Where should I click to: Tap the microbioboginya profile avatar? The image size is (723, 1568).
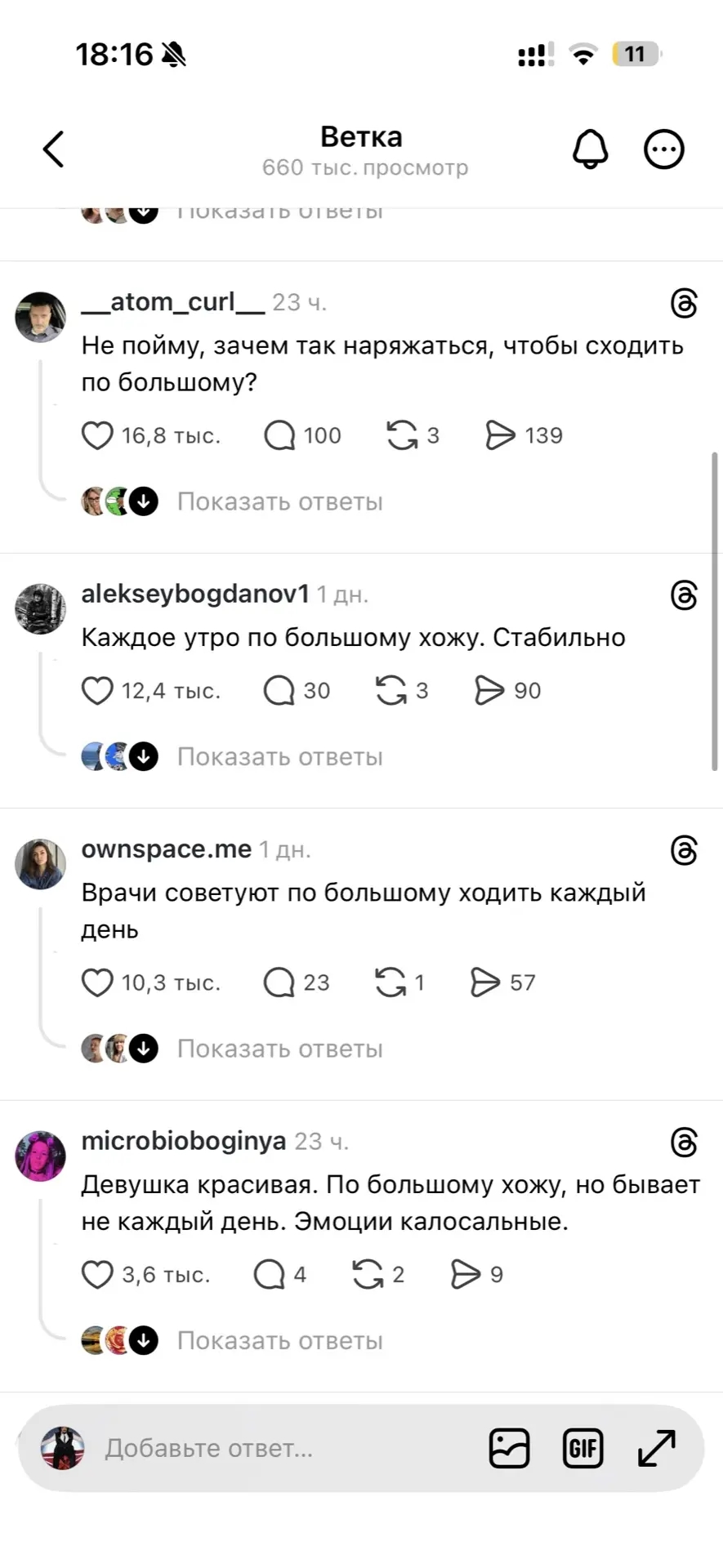coord(40,1156)
